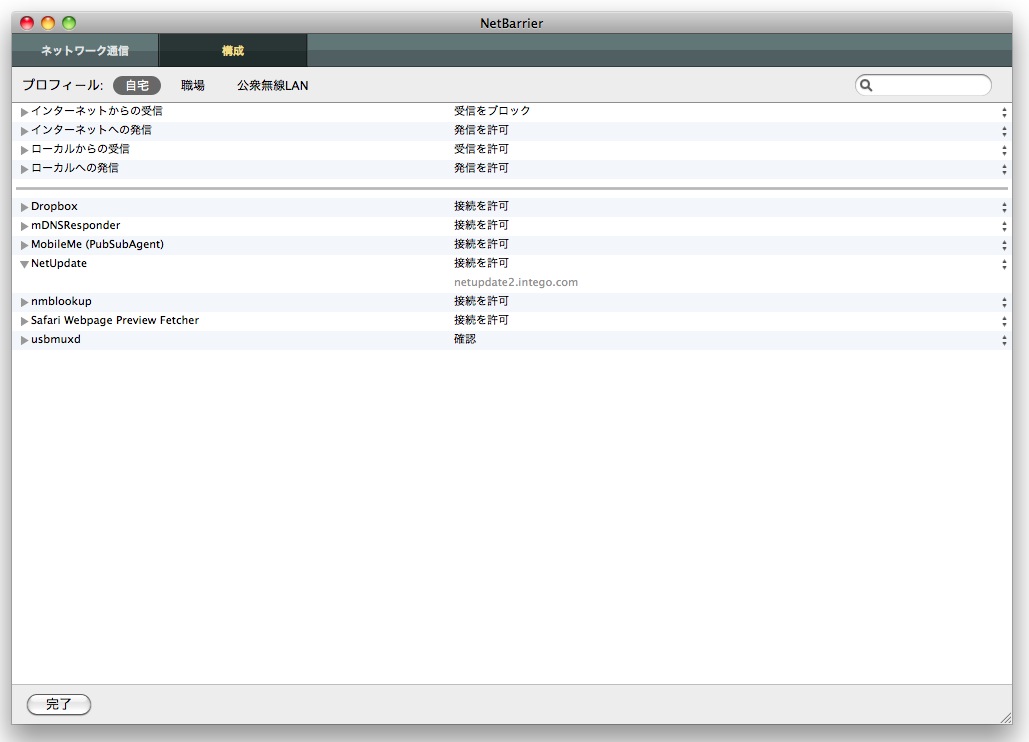Select the 構成 tab
Screen dimensions: 1029x742
click(233, 51)
